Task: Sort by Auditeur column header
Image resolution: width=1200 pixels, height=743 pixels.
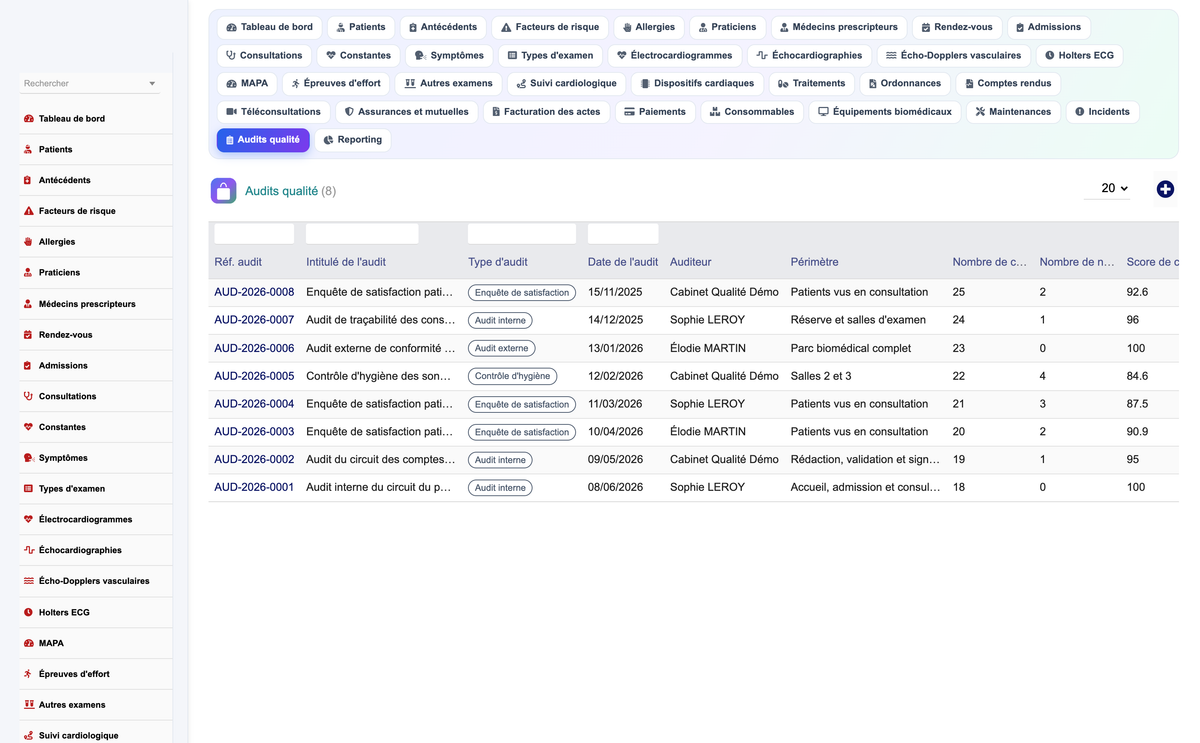Action: coord(690,262)
